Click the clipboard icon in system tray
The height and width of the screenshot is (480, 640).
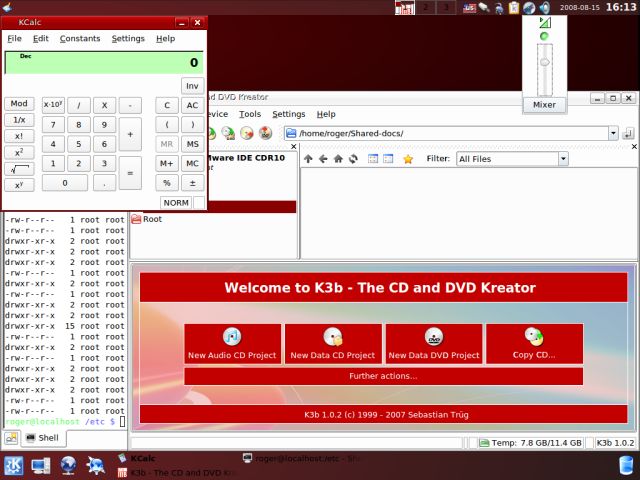(513, 8)
